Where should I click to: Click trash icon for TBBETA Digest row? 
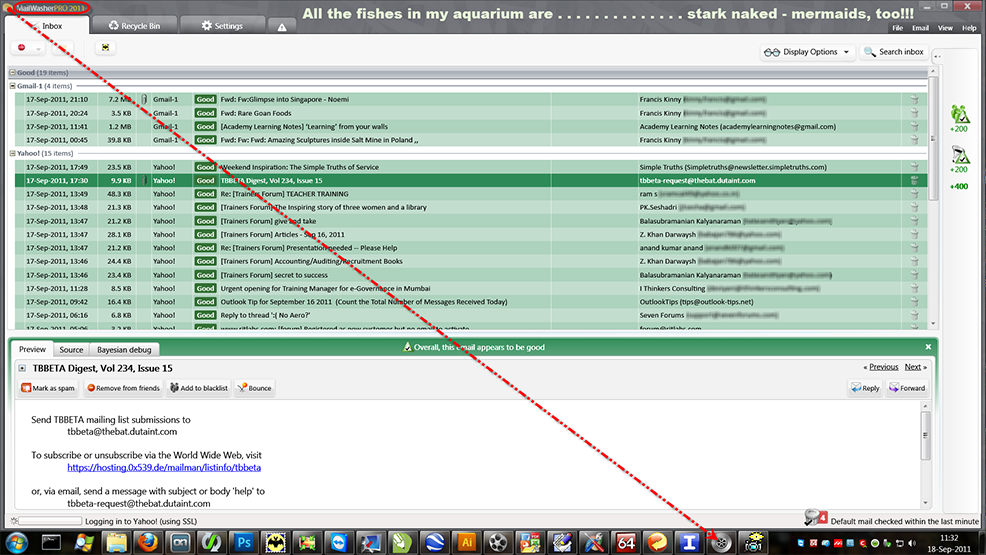[914, 180]
